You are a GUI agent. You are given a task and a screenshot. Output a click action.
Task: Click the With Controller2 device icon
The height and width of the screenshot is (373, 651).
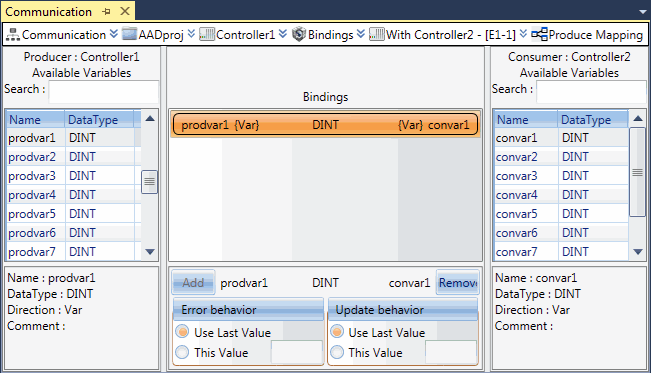[x=377, y=34]
